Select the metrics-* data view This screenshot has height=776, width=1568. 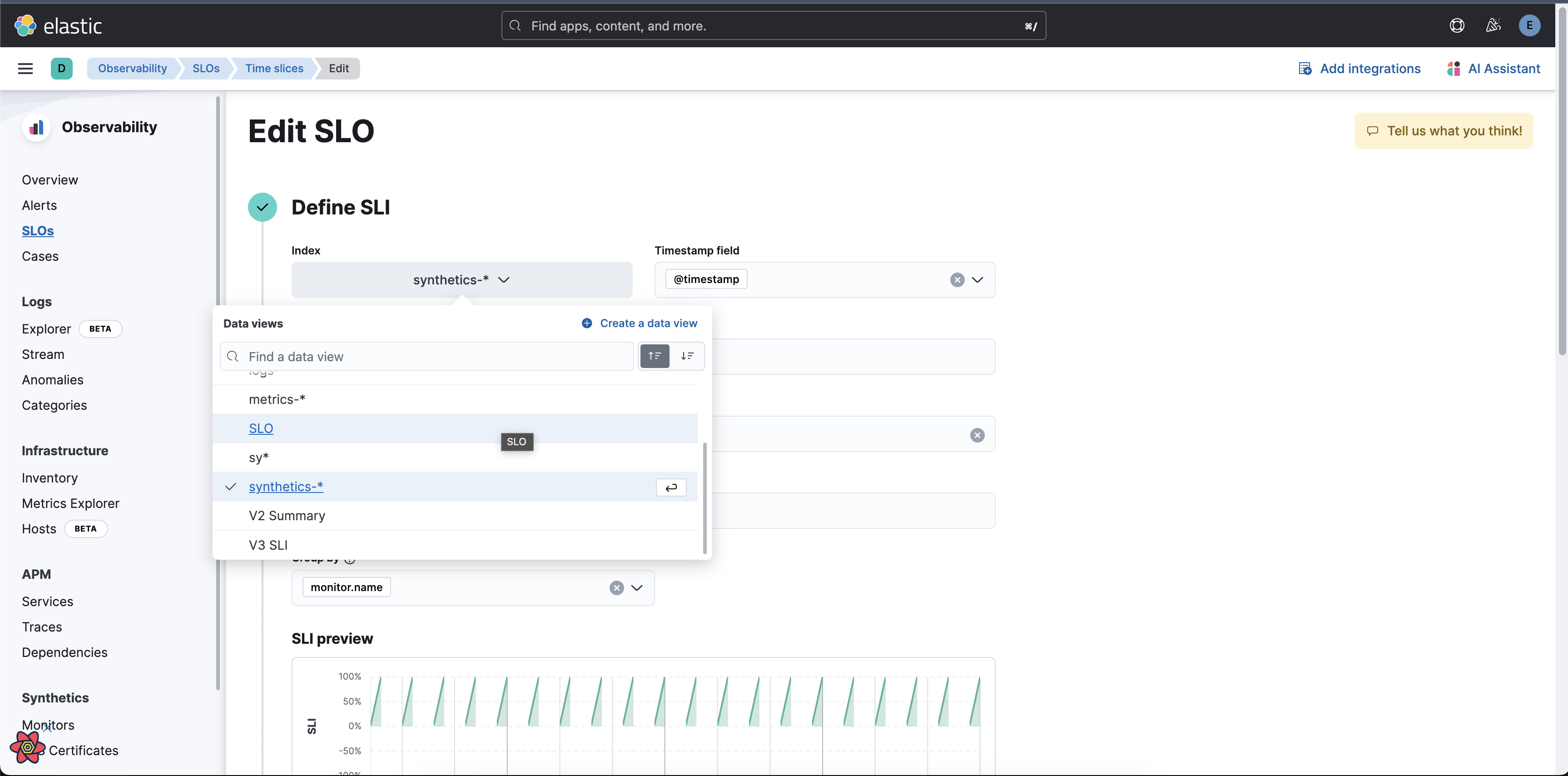click(x=455, y=400)
